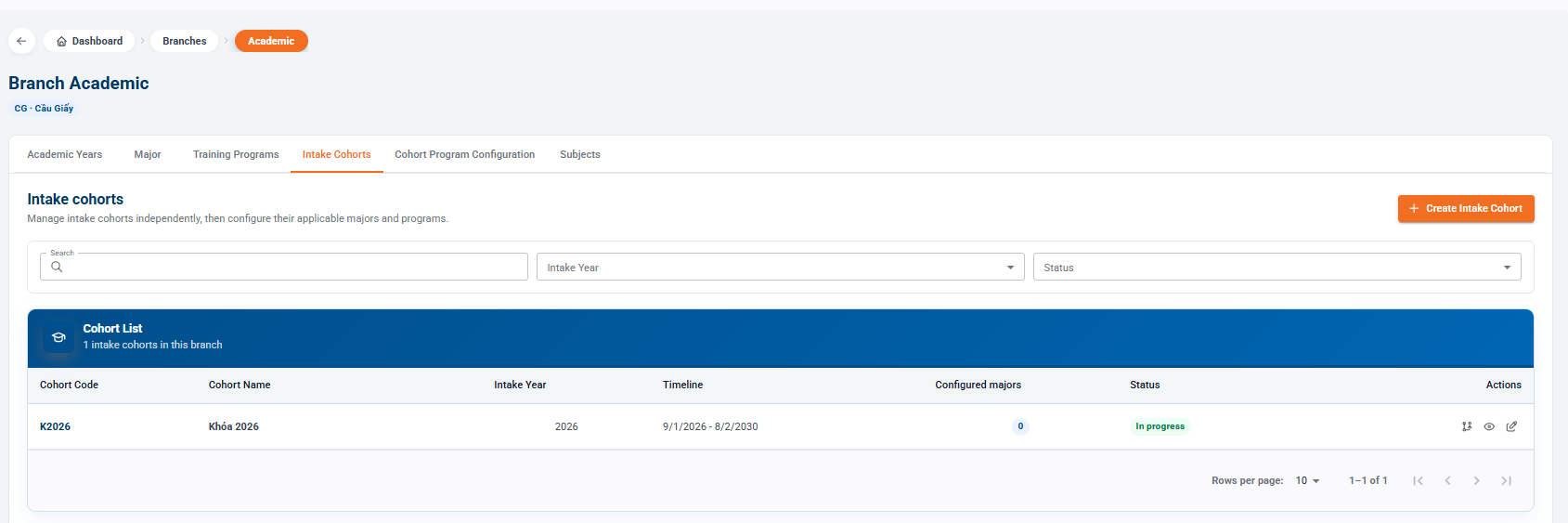1568x523 pixels.
Task: Select the Intake Cohorts tab
Action: tap(336, 154)
